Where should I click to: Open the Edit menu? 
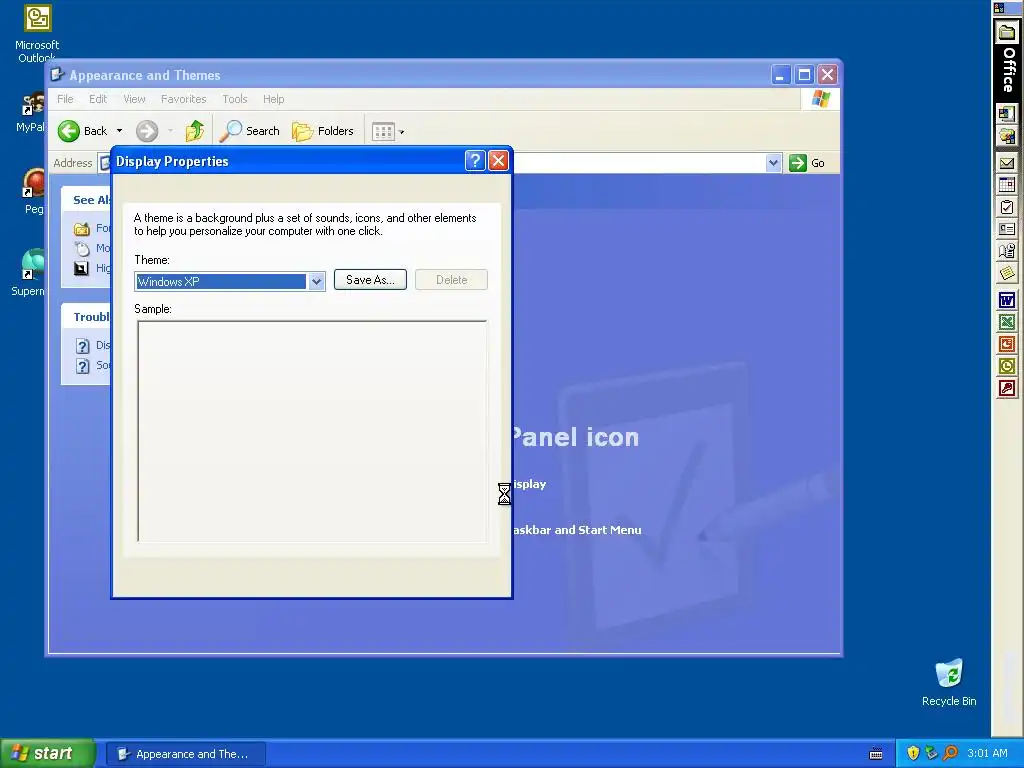(x=98, y=99)
